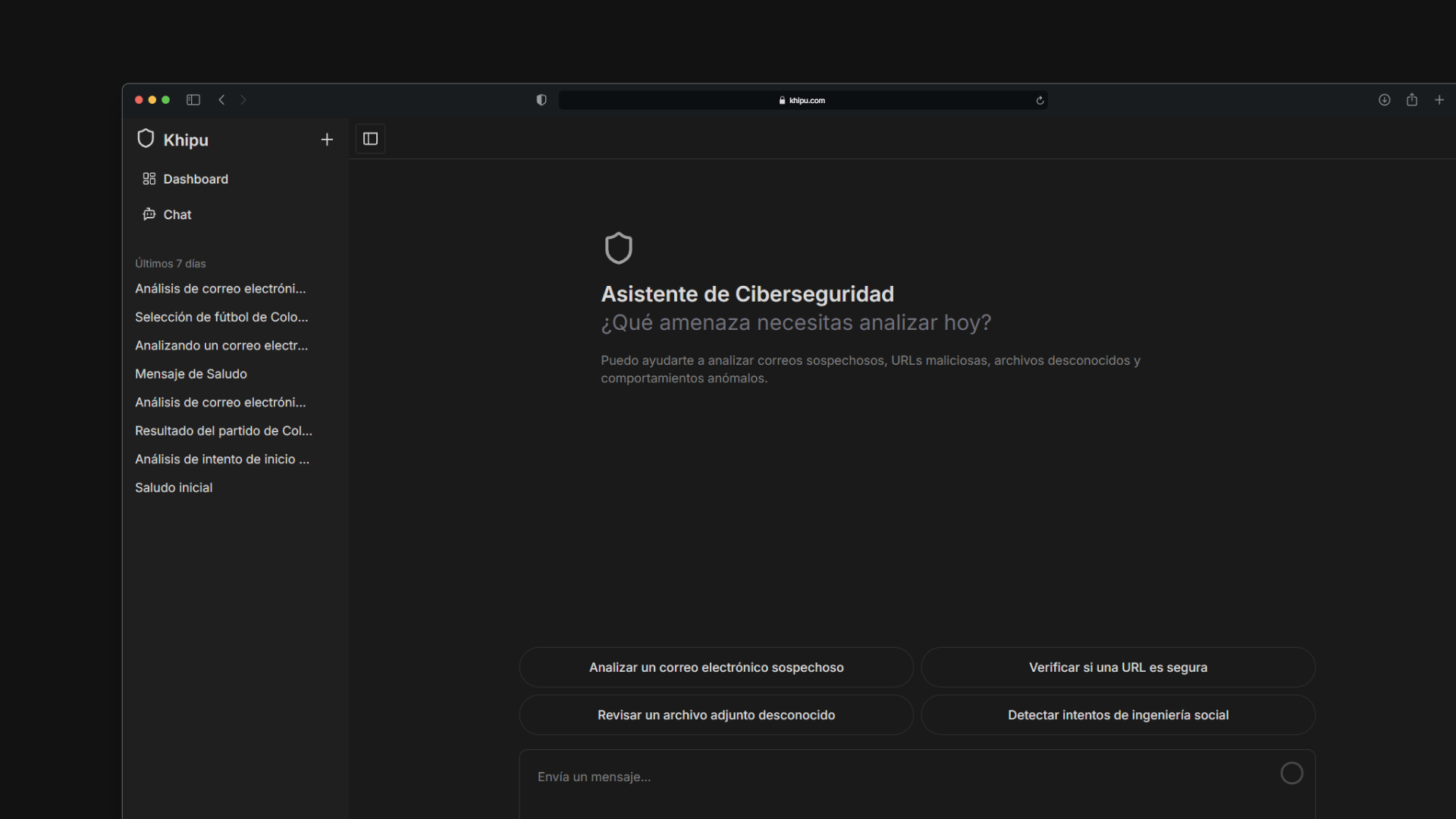Click the 'Envía un mensaje...' input field
Screen dimensions: 1456x819
pyautogui.click(x=872, y=777)
